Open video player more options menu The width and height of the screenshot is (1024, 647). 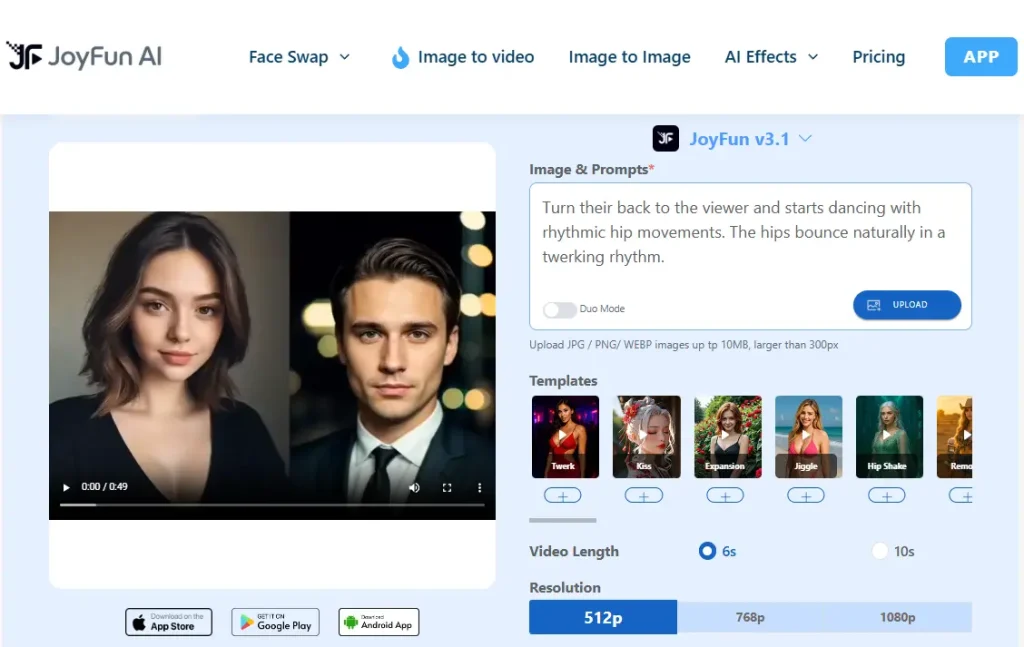point(479,487)
